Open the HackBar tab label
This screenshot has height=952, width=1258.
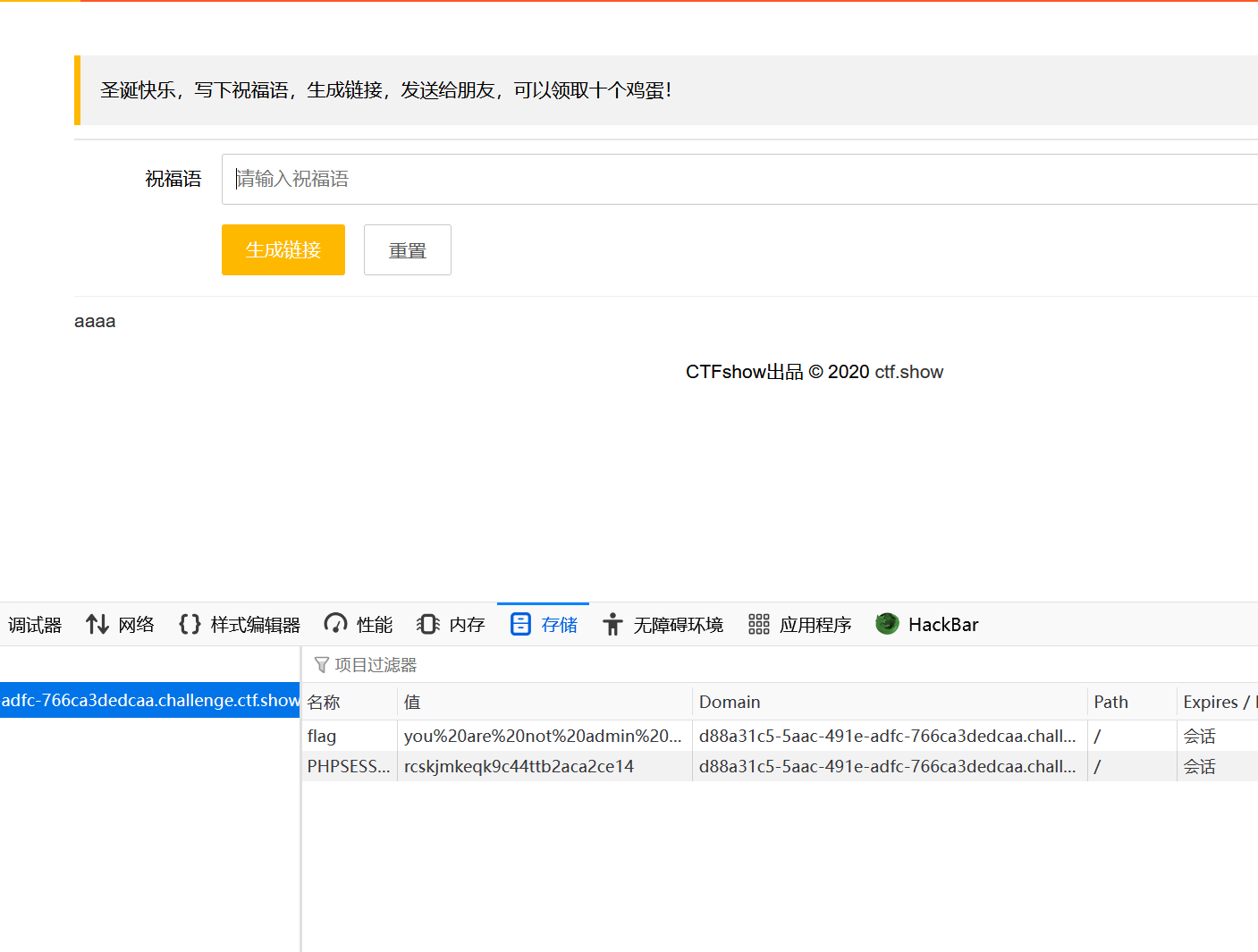[943, 625]
